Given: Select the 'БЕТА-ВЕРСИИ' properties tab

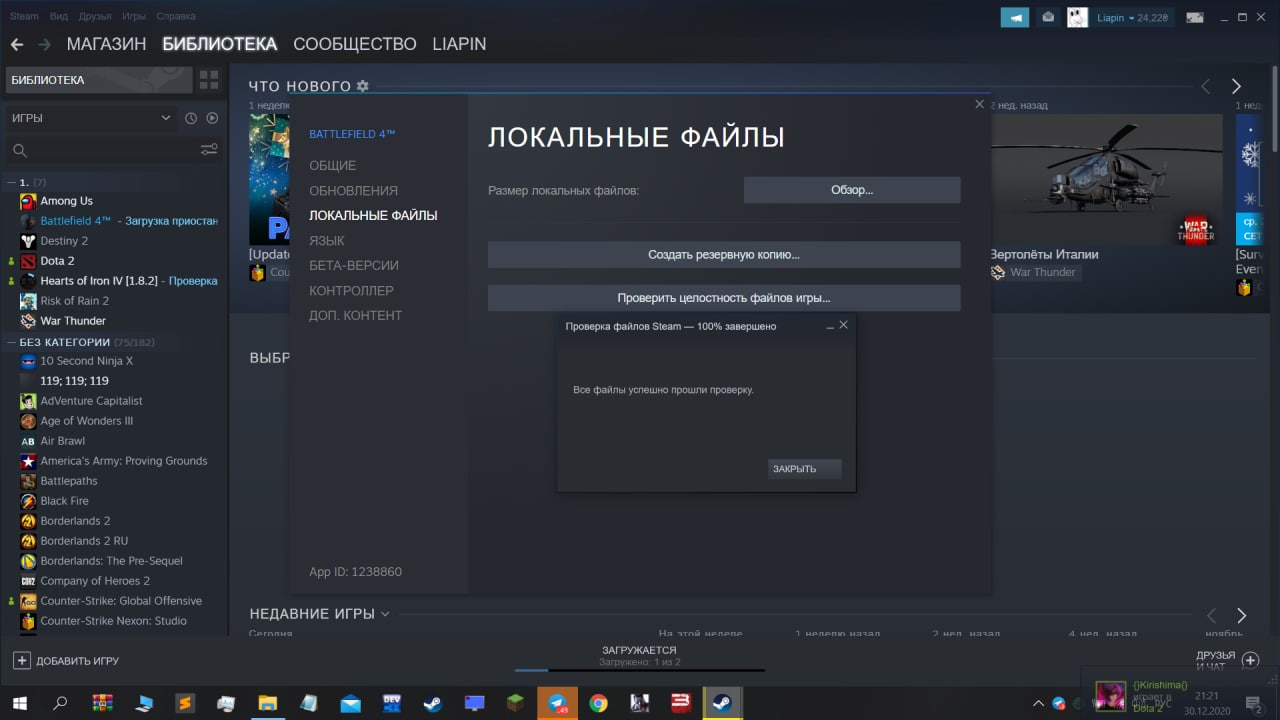Looking at the screenshot, I should coord(354,265).
